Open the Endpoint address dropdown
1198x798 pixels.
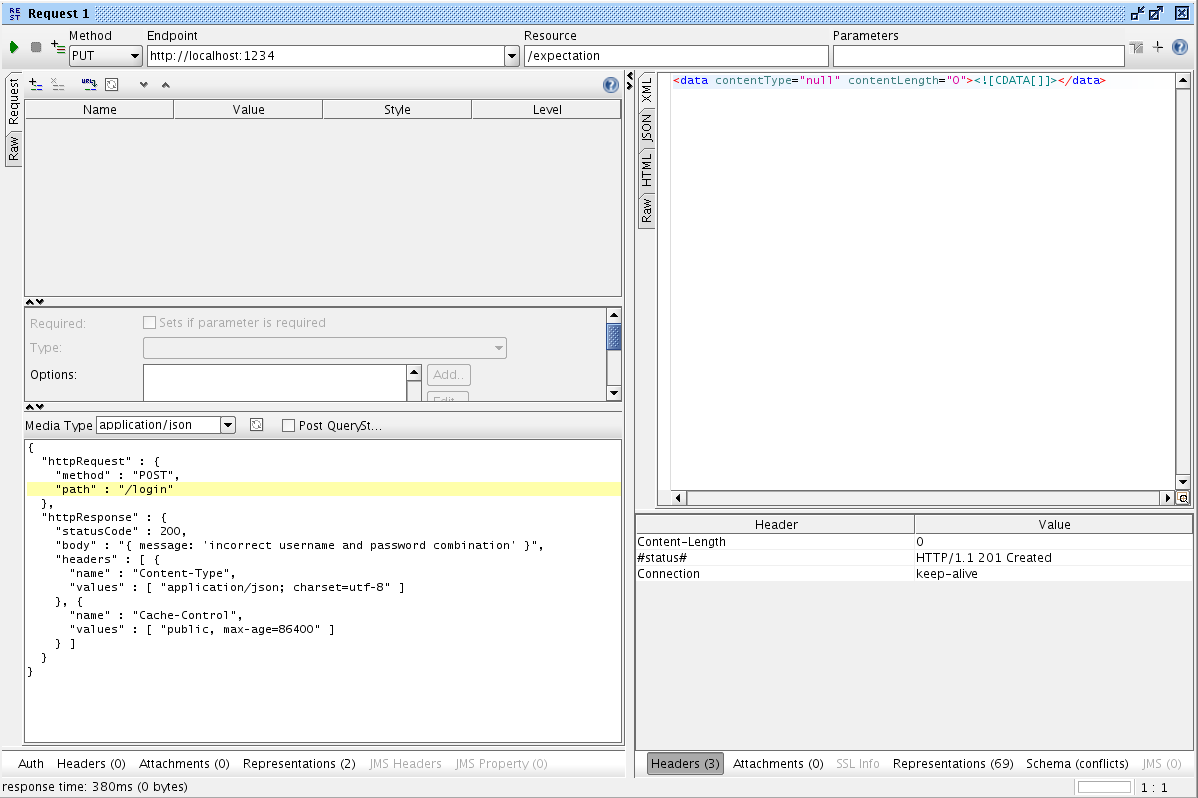click(x=511, y=56)
